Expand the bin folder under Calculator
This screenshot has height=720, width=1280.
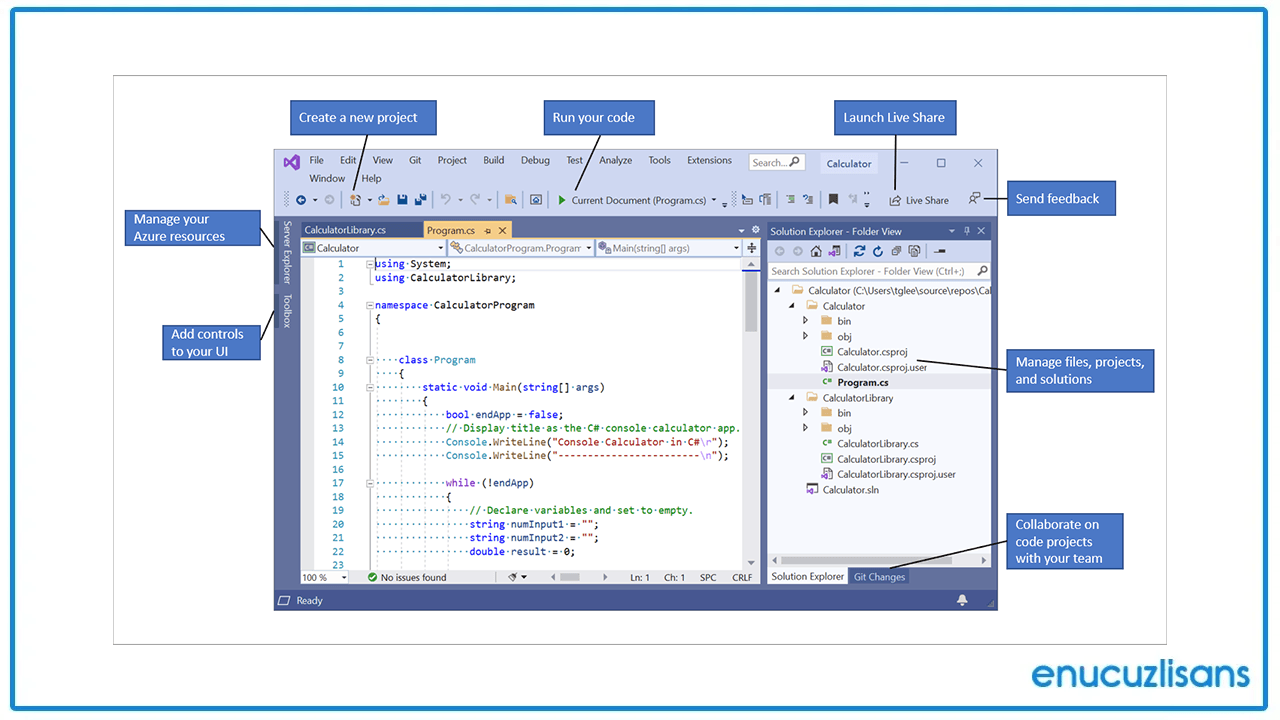pyautogui.click(x=806, y=321)
